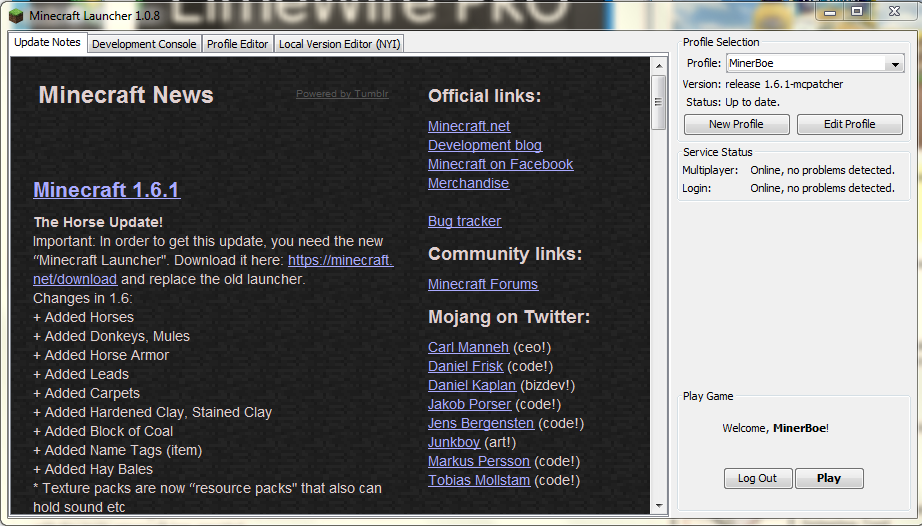Viewport: 922px width, 526px height.
Task: Open Daniel Frisk's Twitter link
Action: tap(465, 366)
